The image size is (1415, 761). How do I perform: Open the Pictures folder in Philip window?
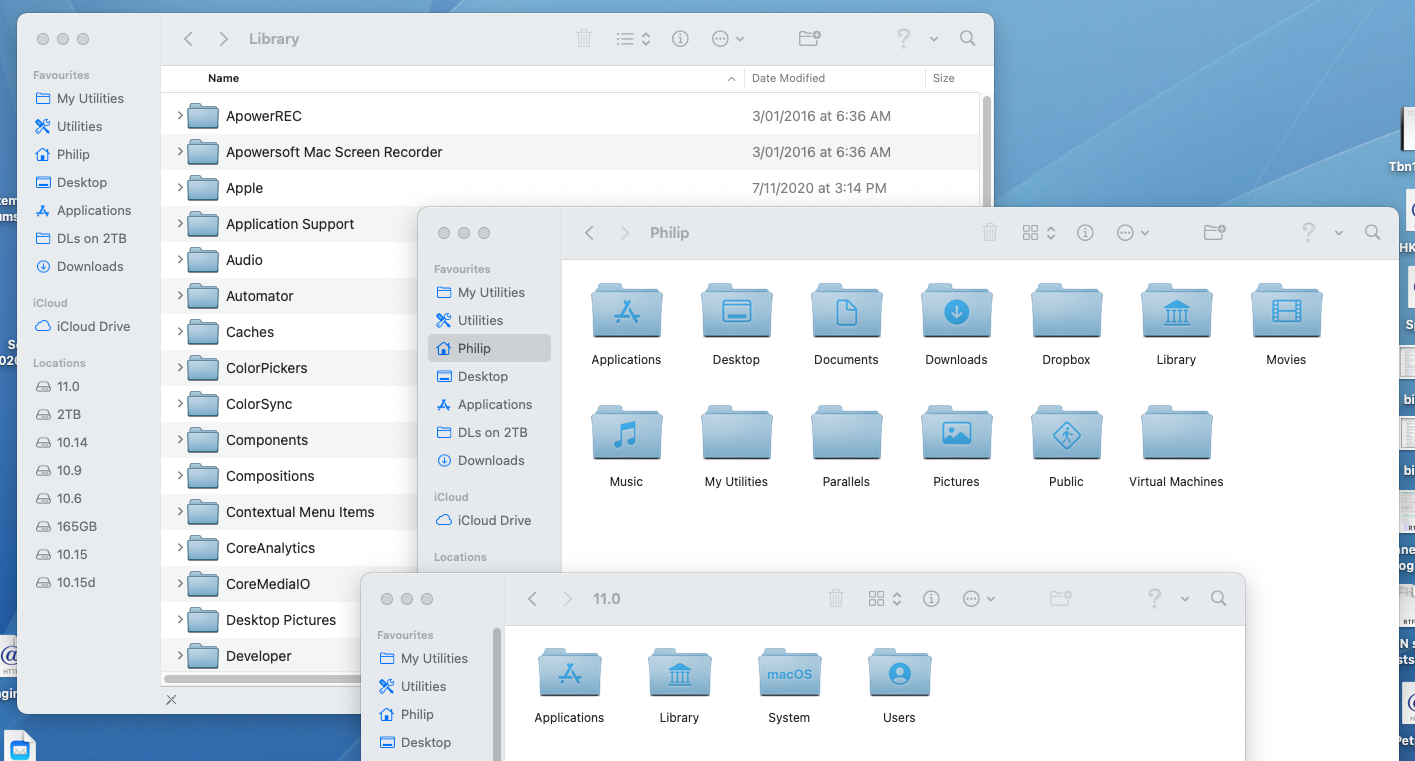[956, 436]
